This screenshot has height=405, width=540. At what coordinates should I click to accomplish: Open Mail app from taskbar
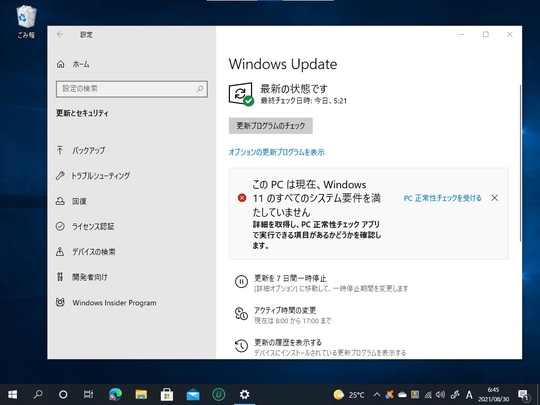pos(193,394)
